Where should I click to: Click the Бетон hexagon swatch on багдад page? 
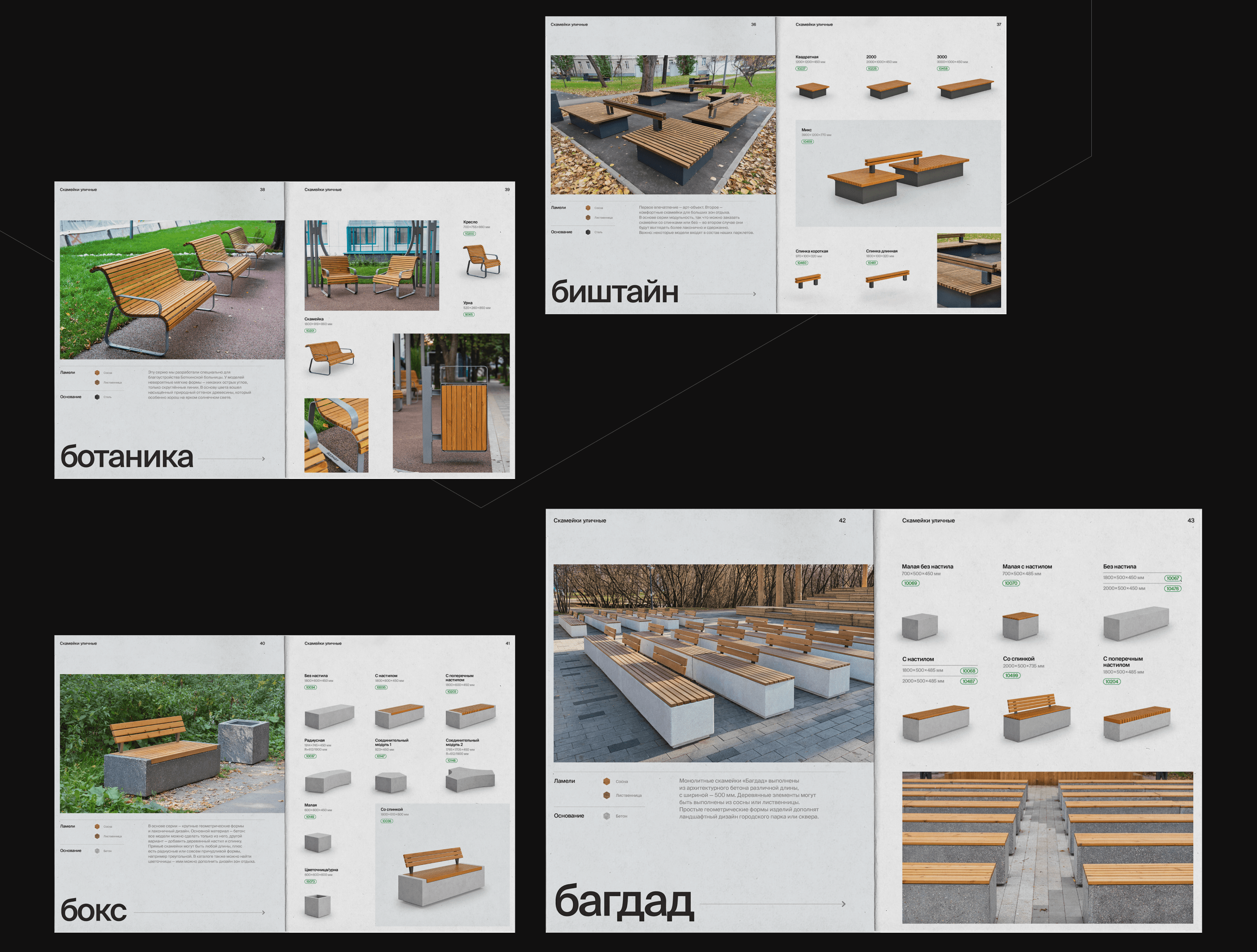(x=607, y=816)
